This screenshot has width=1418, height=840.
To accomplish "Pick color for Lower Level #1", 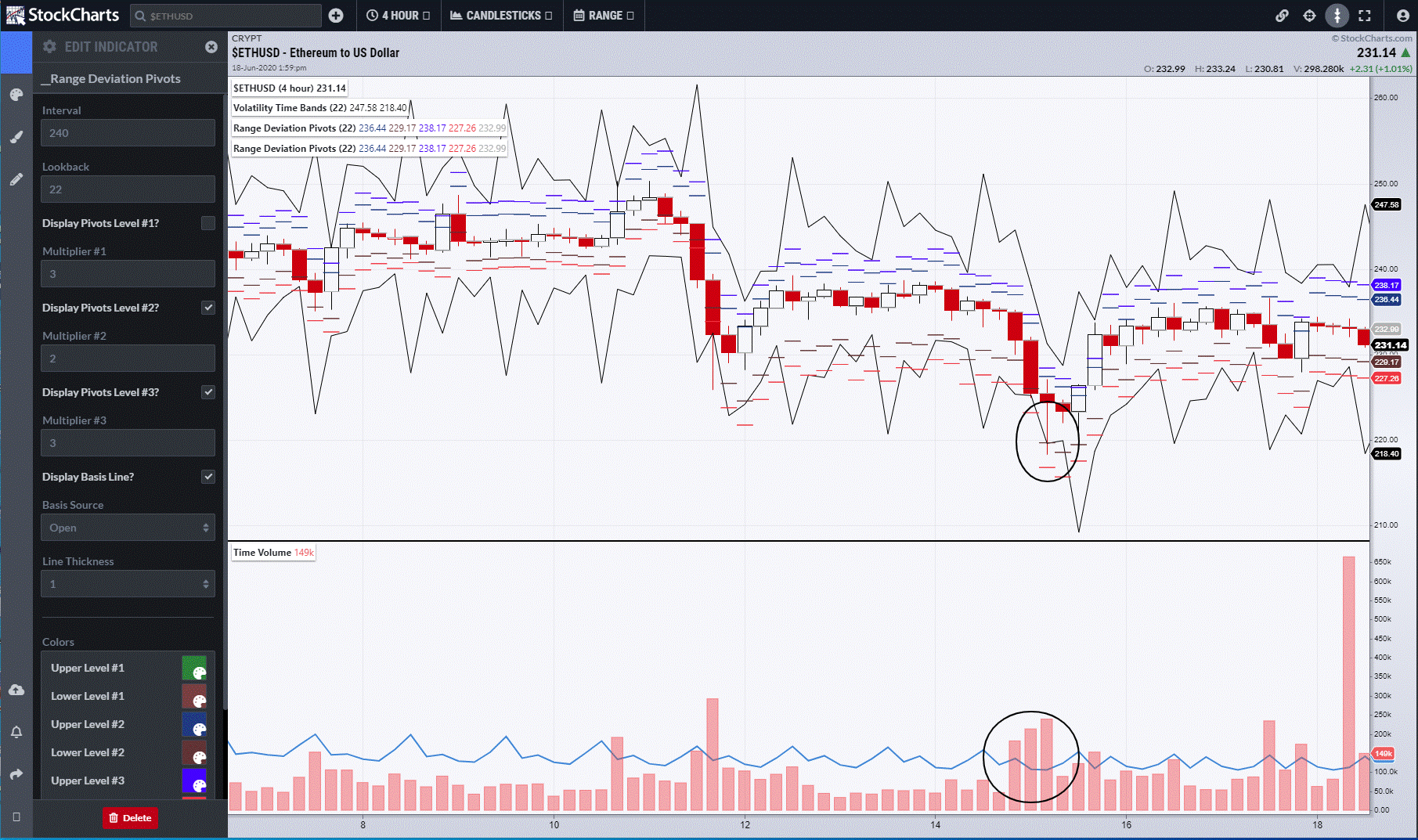I will tap(194, 696).
